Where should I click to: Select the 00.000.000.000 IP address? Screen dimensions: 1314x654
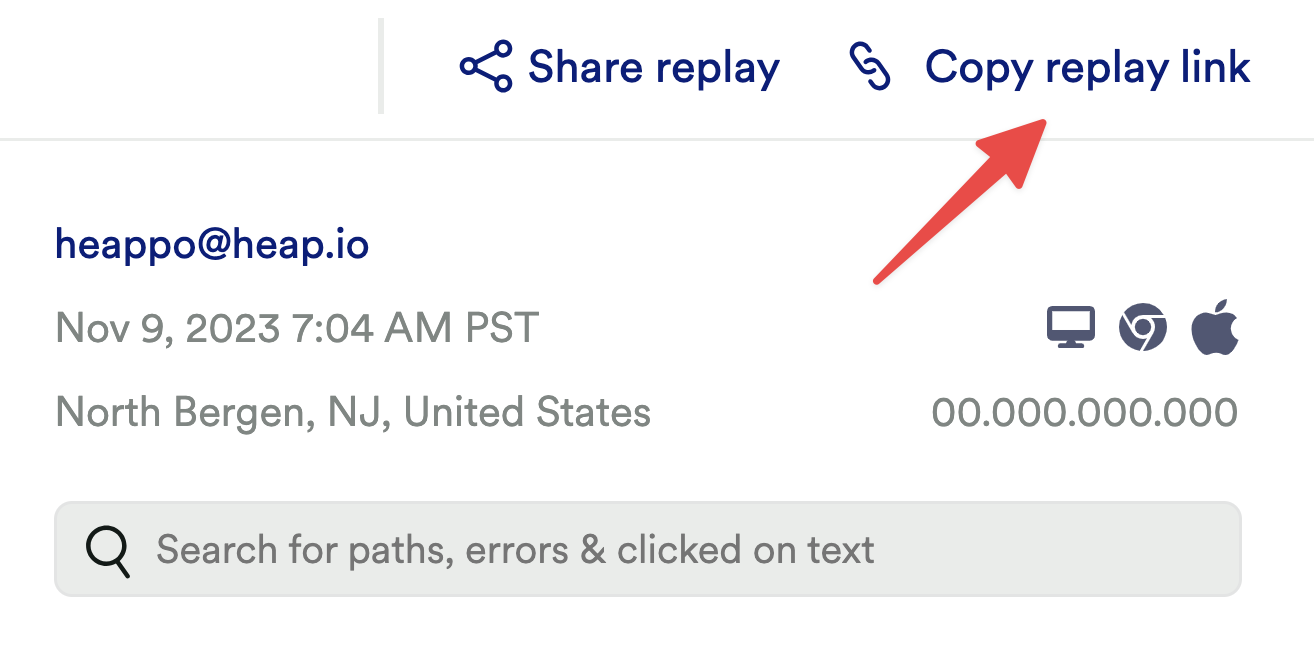[1084, 412]
